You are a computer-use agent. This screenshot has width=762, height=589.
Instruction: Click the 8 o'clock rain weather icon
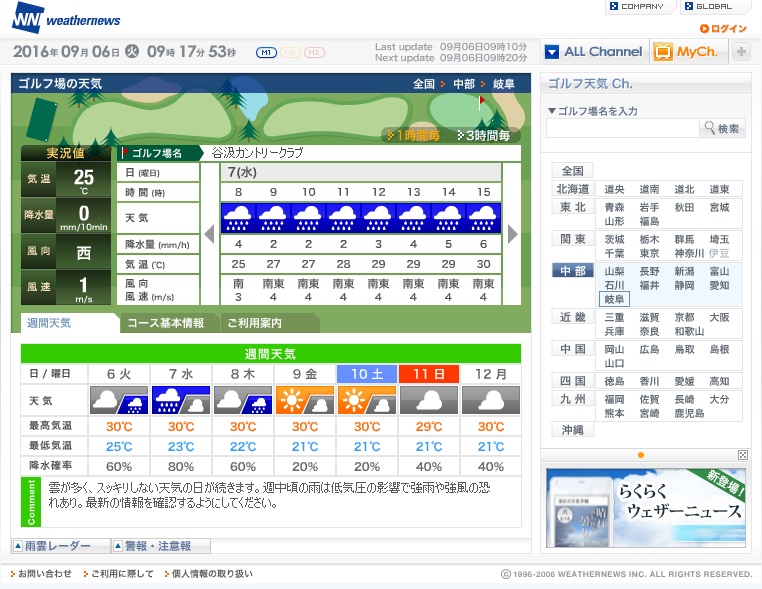pyautogui.click(x=238, y=218)
